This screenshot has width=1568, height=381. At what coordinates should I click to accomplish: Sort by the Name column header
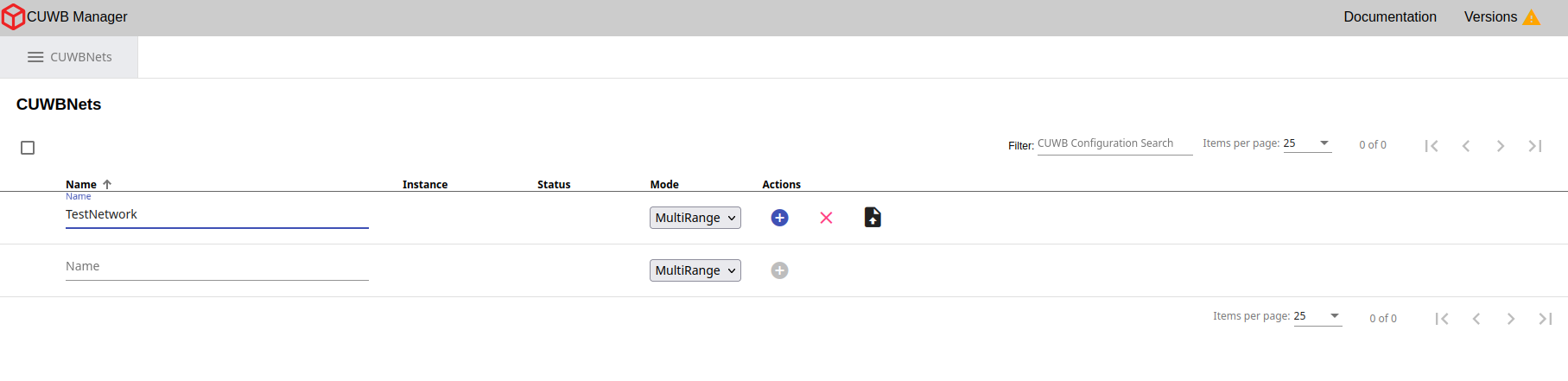tap(81, 184)
